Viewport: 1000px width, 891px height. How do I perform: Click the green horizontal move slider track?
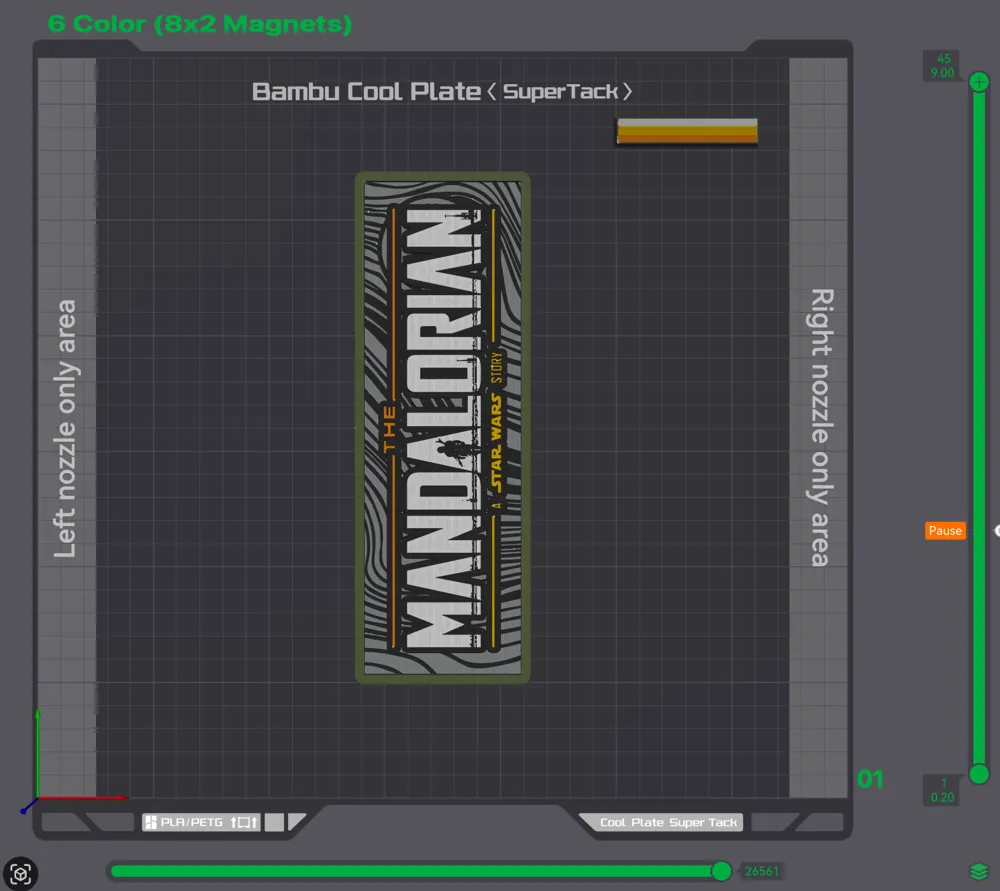point(415,871)
